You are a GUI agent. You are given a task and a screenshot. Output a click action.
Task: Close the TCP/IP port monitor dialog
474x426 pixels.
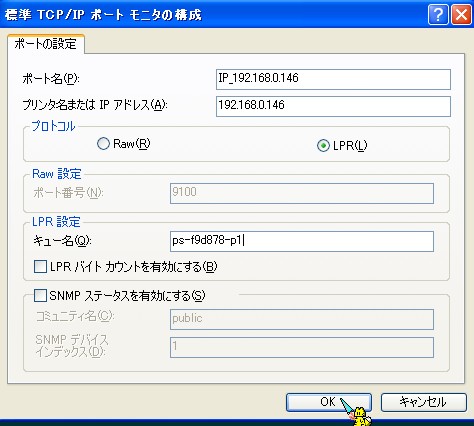[461, 15]
